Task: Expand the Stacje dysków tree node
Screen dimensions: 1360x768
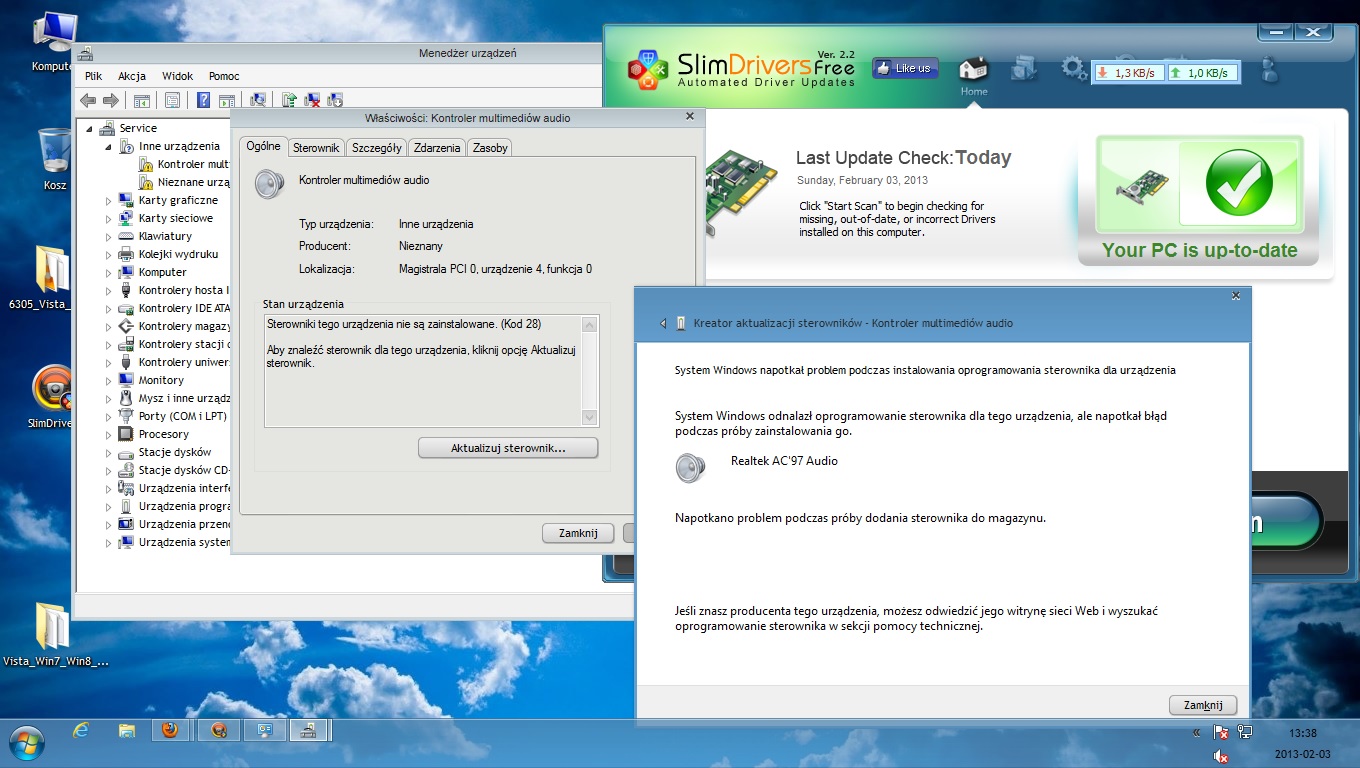Action: 109,452
